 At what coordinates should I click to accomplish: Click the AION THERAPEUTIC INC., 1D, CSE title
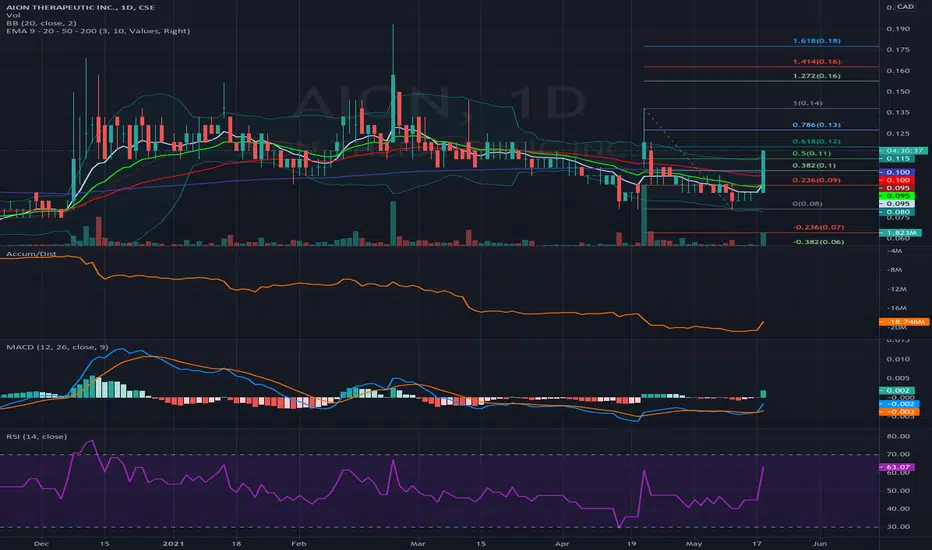coord(80,7)
